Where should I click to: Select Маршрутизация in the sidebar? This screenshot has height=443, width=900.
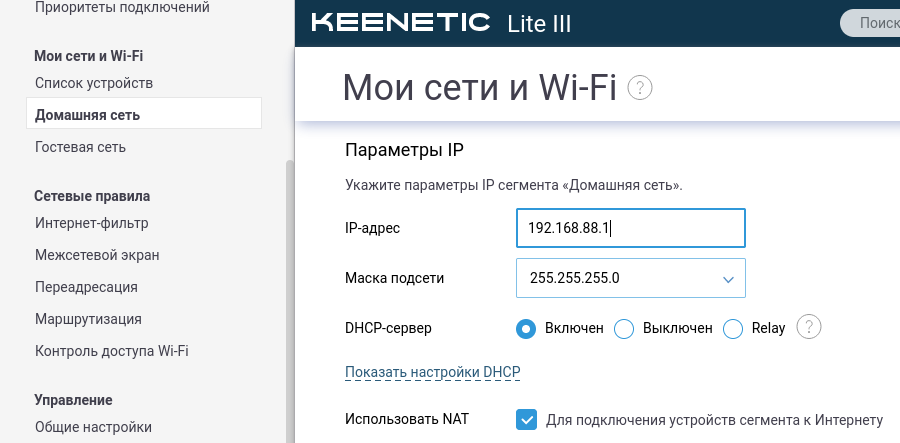[x=88, y=318]
